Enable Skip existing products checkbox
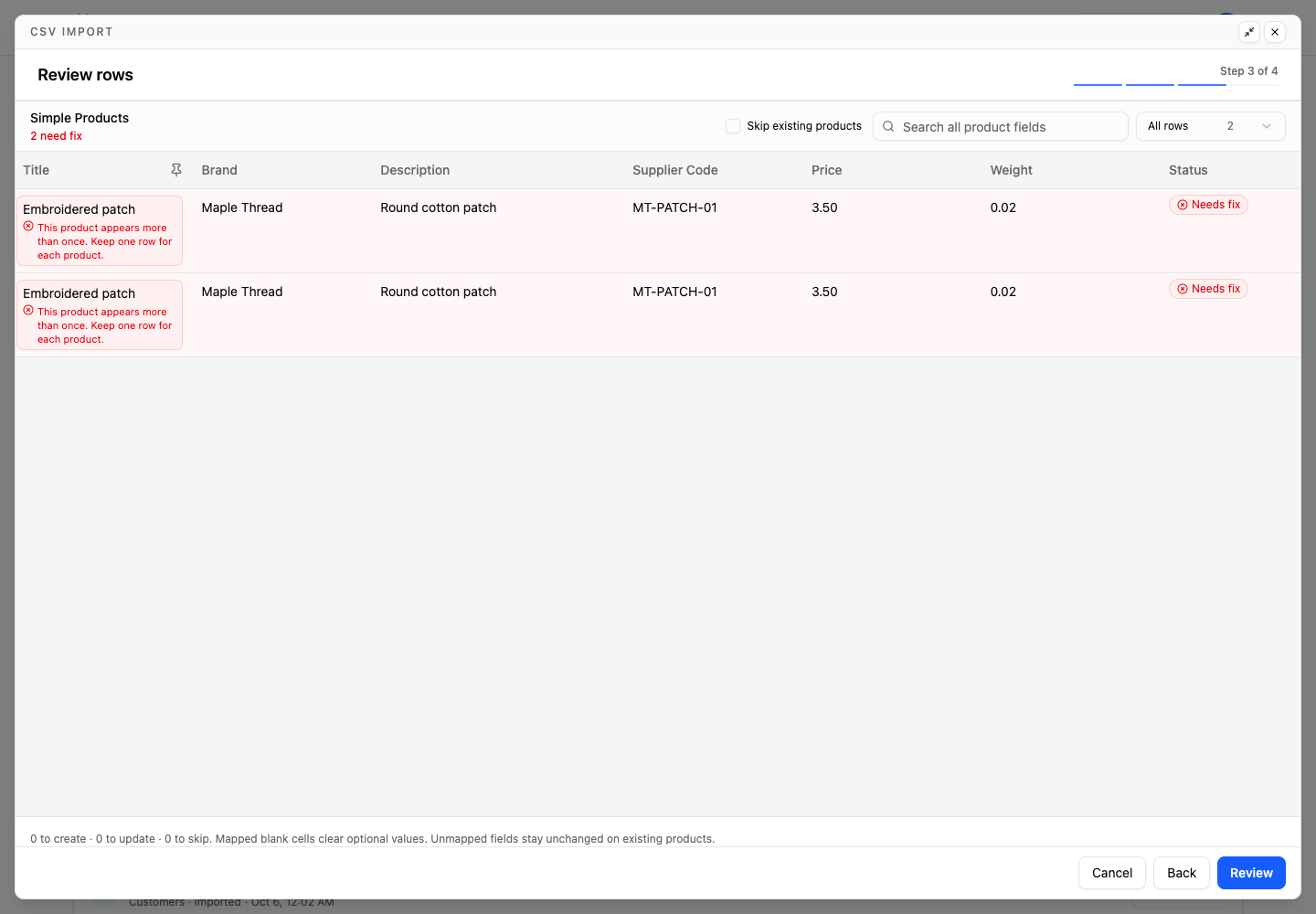The height and width of the screenshot is (914, 1316). tap(733, 126)
